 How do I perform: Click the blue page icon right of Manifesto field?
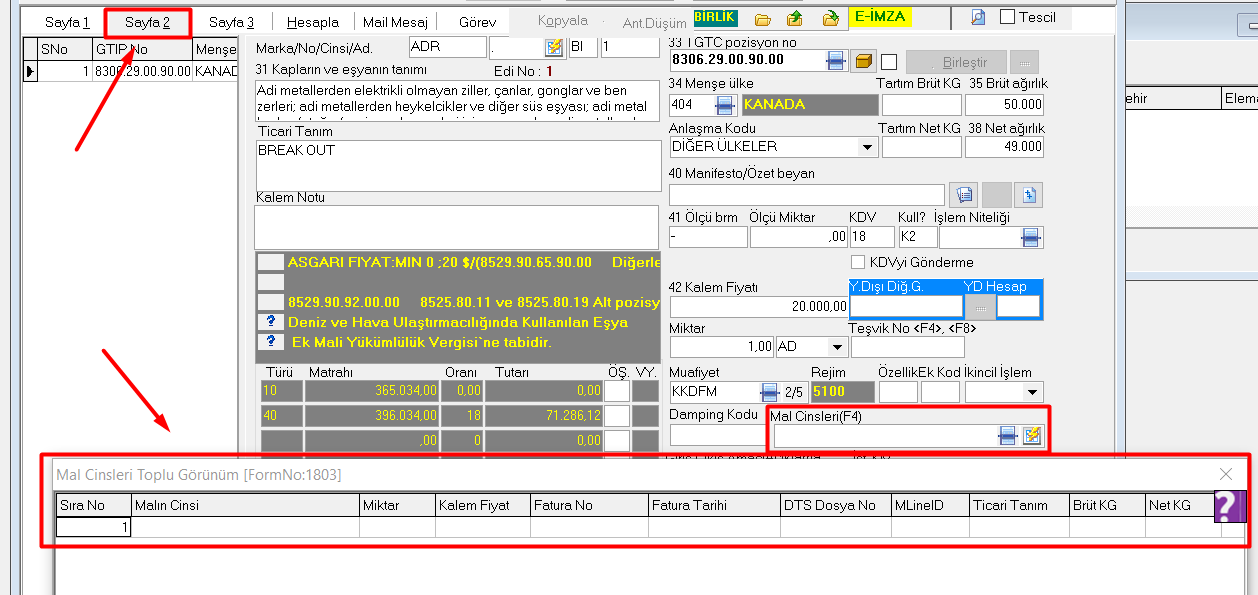(x=1031, y=194)
